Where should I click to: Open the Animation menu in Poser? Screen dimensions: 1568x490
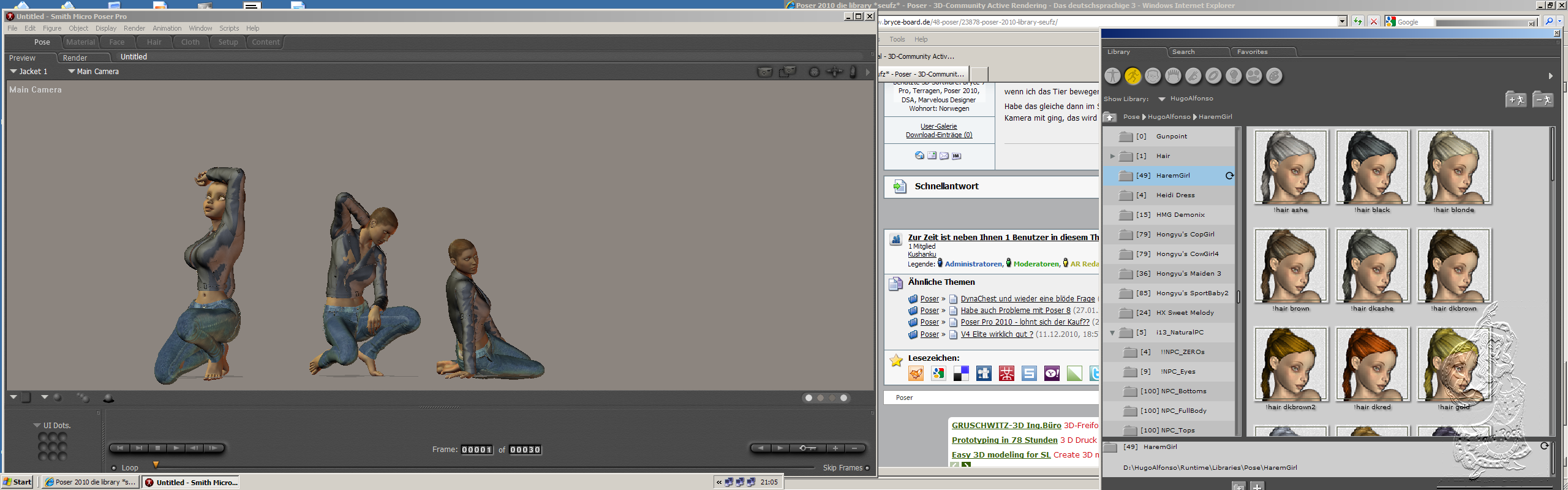click(167, 28)
